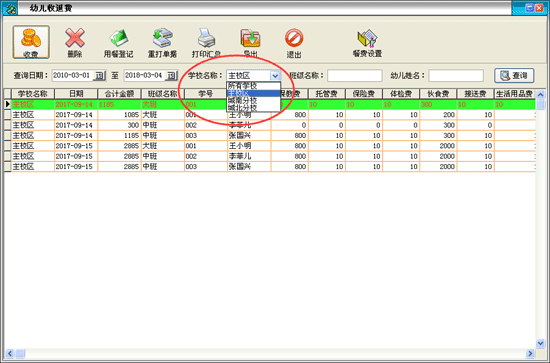Screen dimensions: 550x363
Task: Click the 合计金额 column header
Action: click(x=119, y=94)
